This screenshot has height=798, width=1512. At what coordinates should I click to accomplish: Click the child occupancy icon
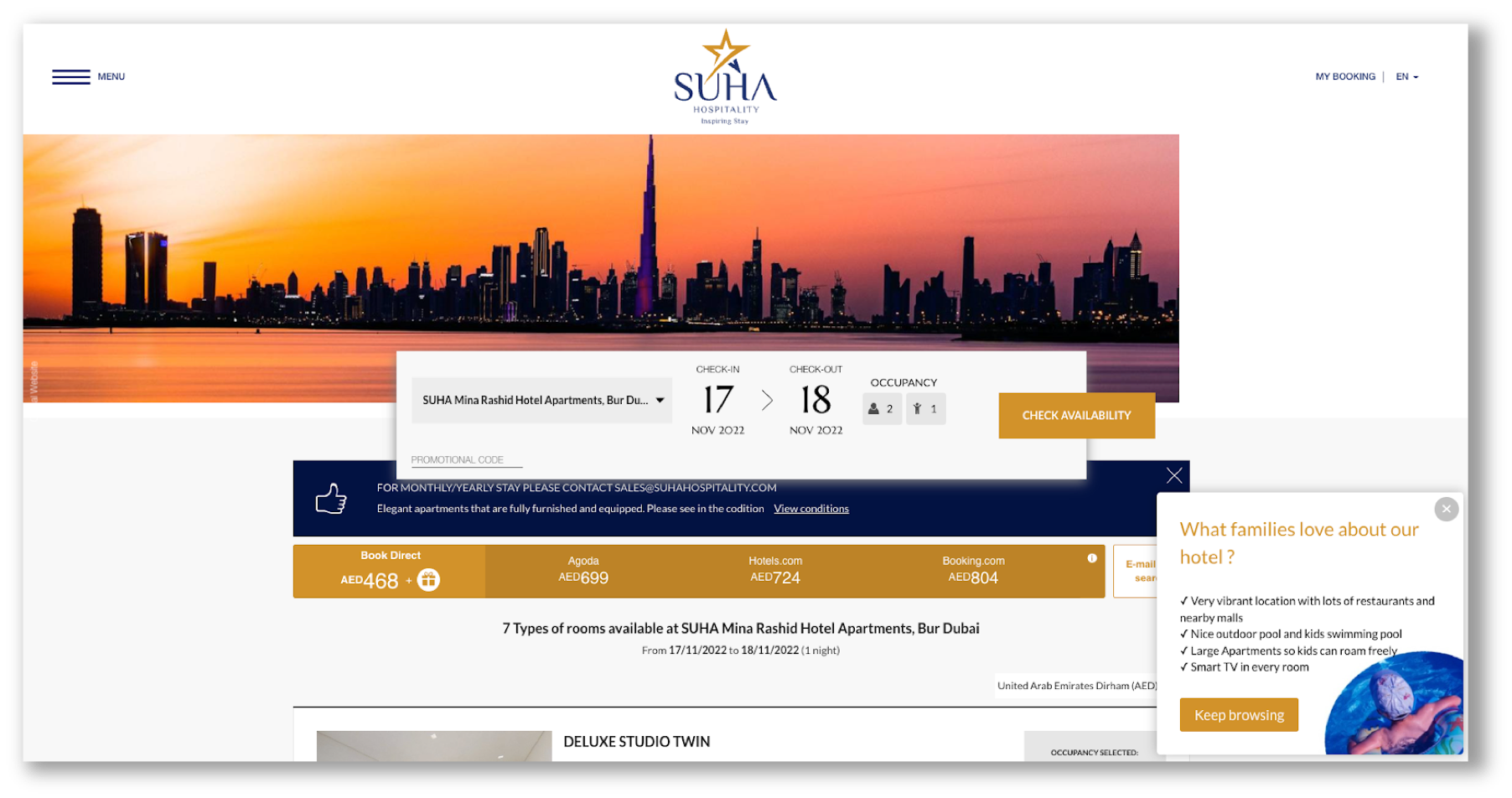point(918,408)
